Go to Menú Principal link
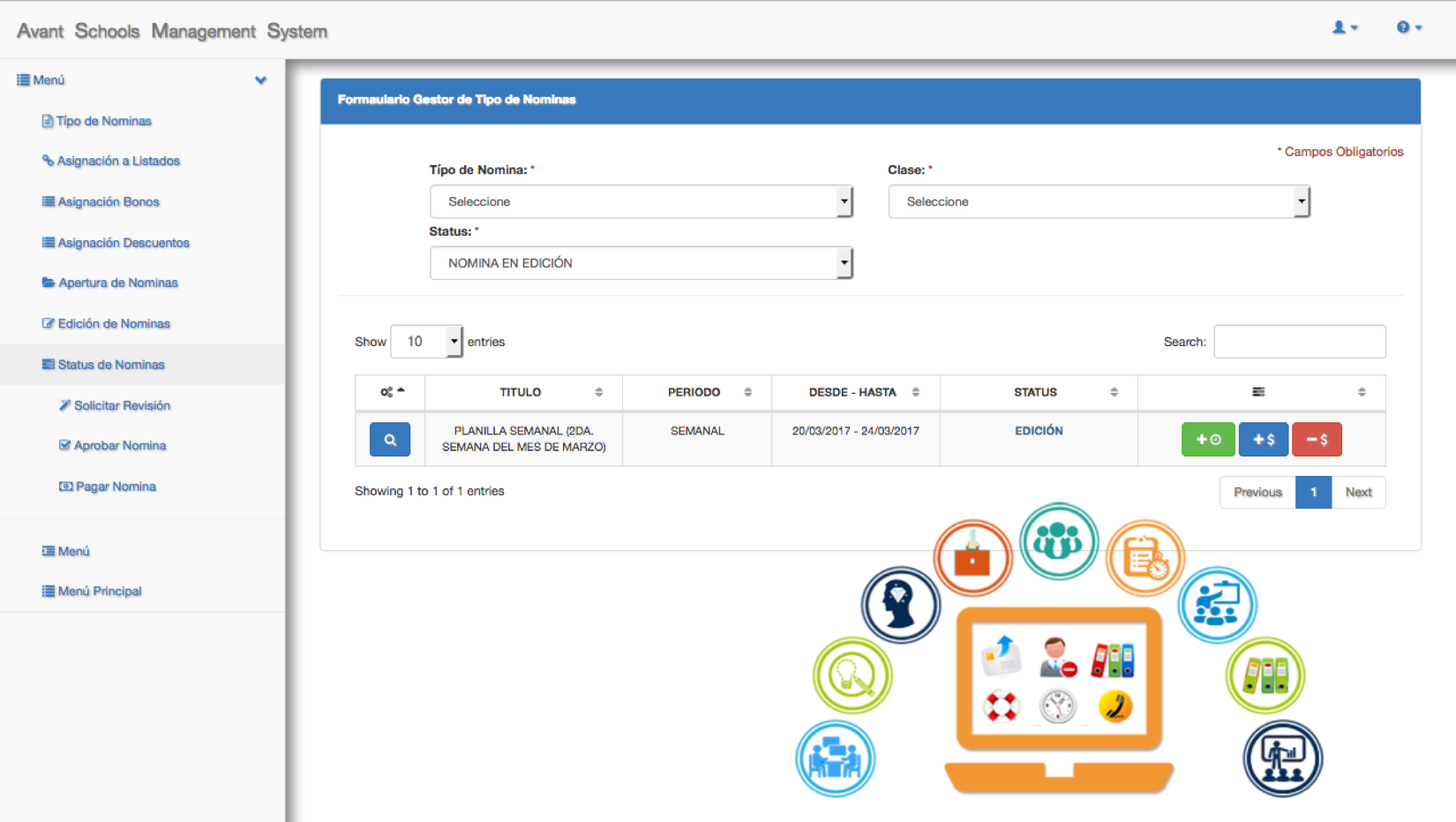This screenshot has height=822, width=1456. point(99,592)
